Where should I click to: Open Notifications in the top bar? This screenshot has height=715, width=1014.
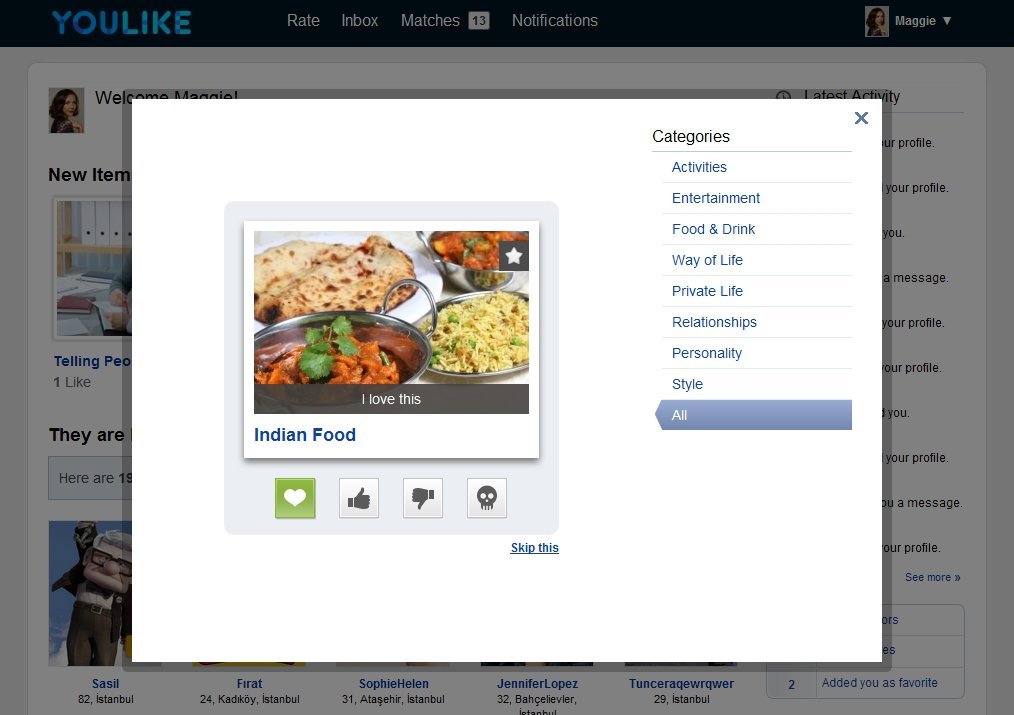555,21
